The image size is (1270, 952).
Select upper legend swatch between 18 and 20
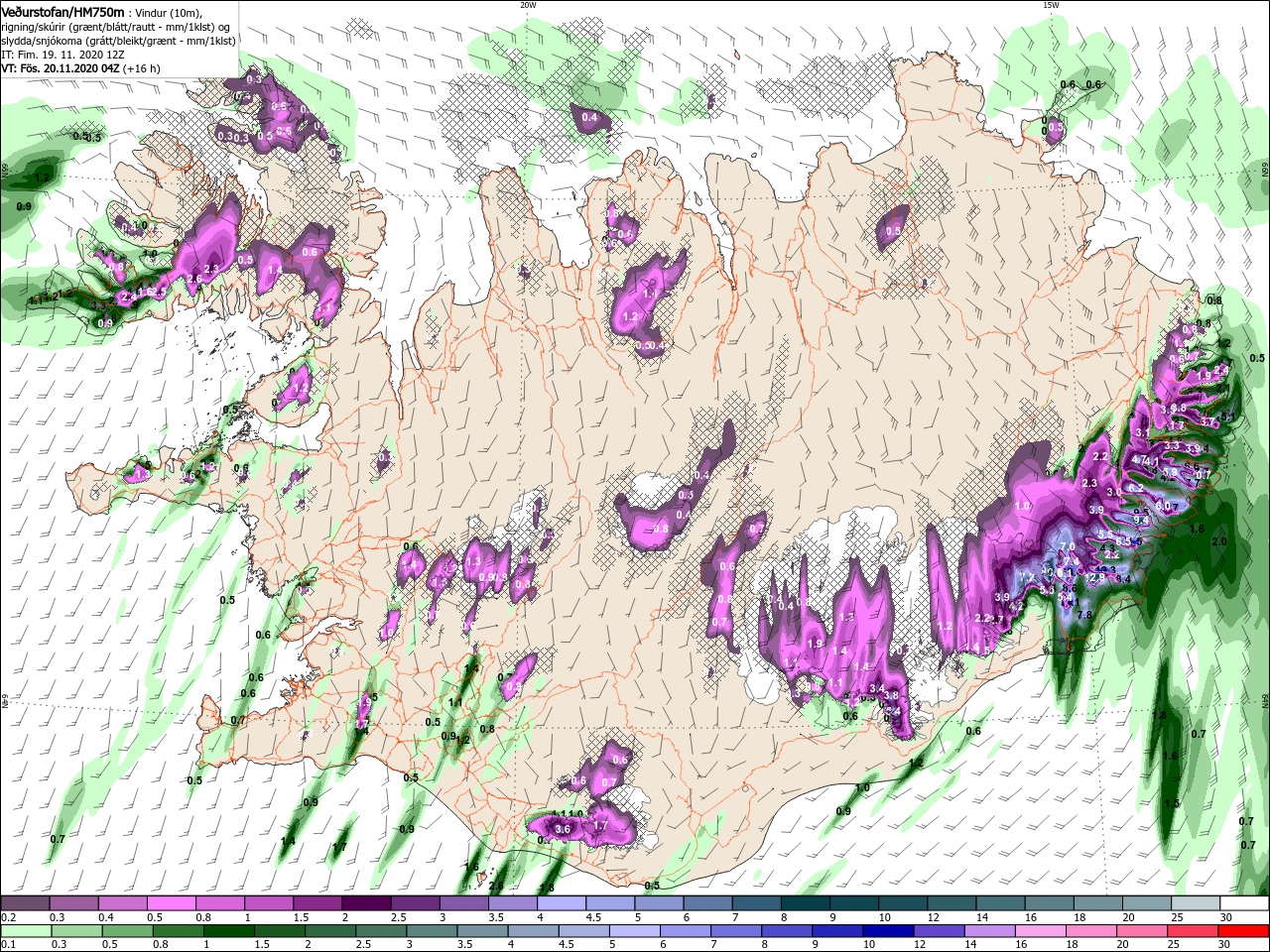1099,903
